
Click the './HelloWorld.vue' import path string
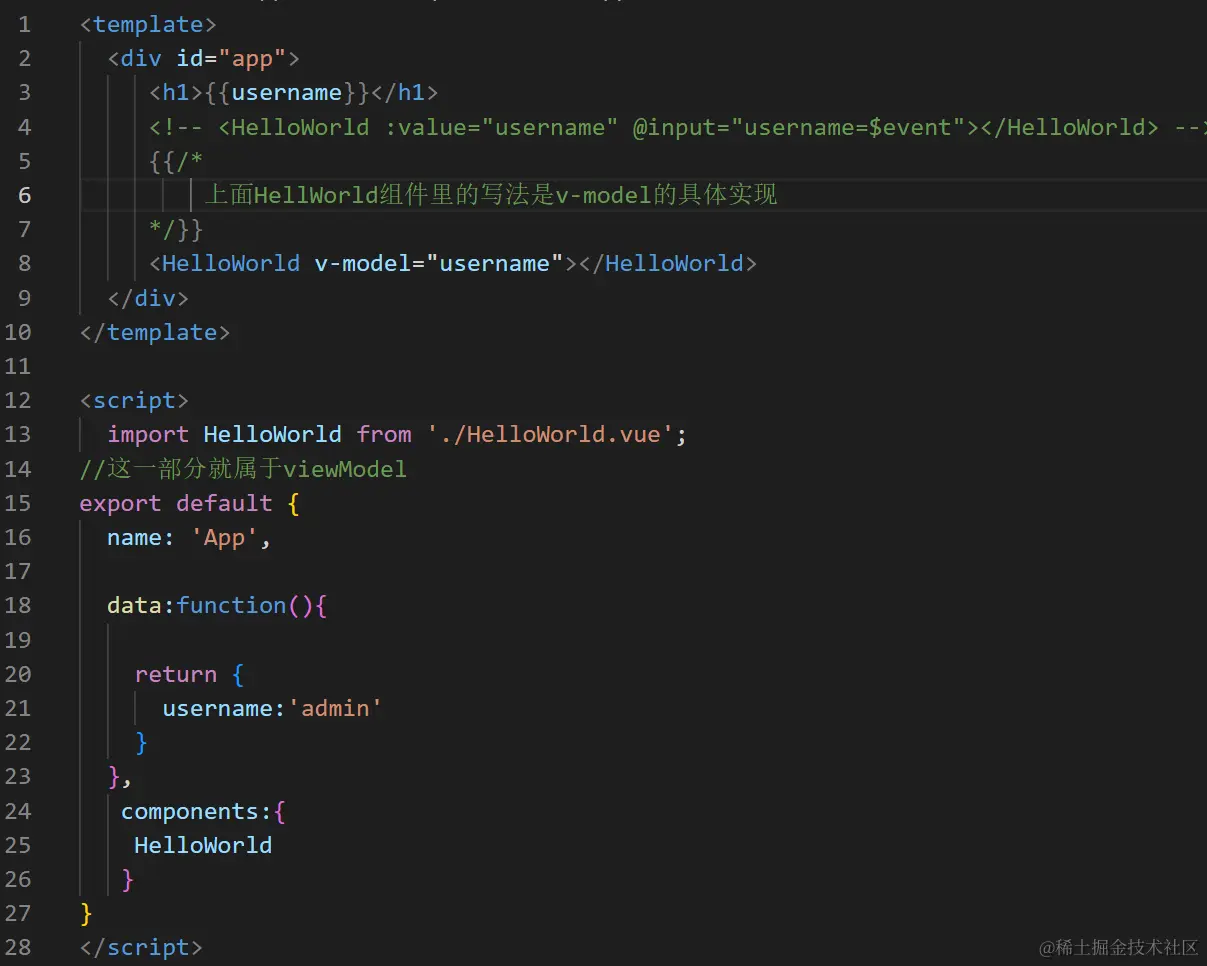[550, 434]
